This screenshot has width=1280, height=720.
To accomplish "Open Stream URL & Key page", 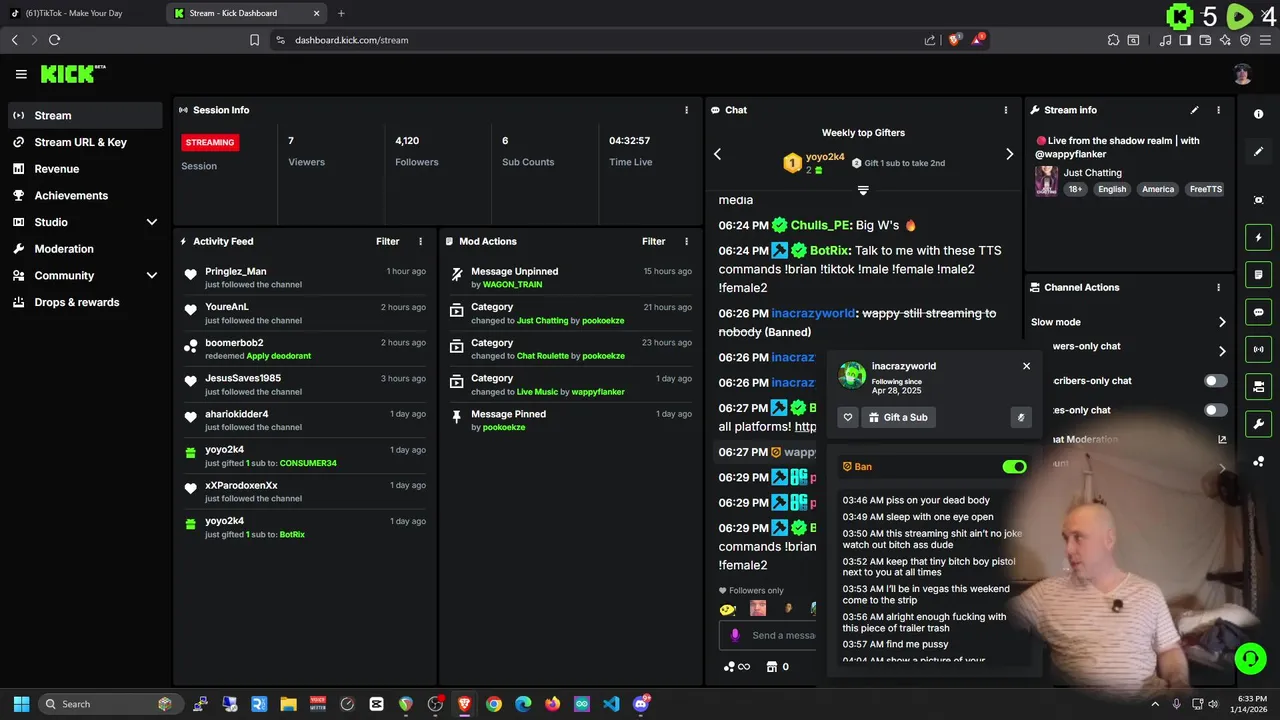I will tap(85, 142).
